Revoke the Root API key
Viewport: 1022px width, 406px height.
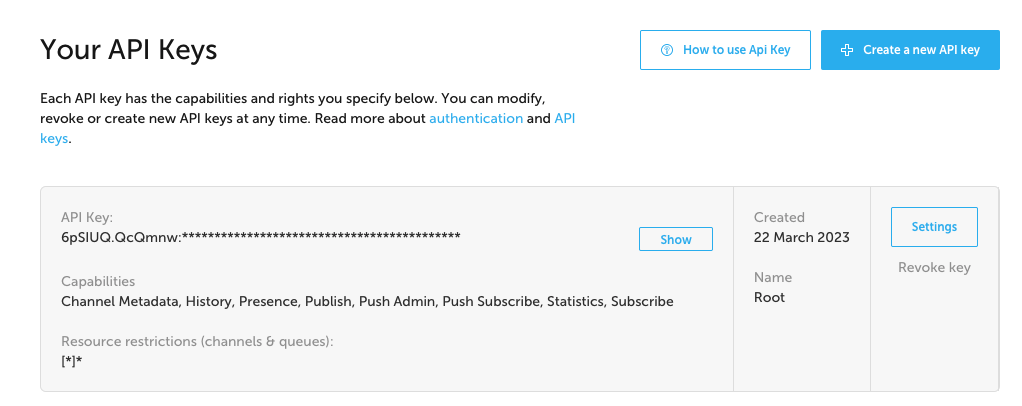[934, 267]
